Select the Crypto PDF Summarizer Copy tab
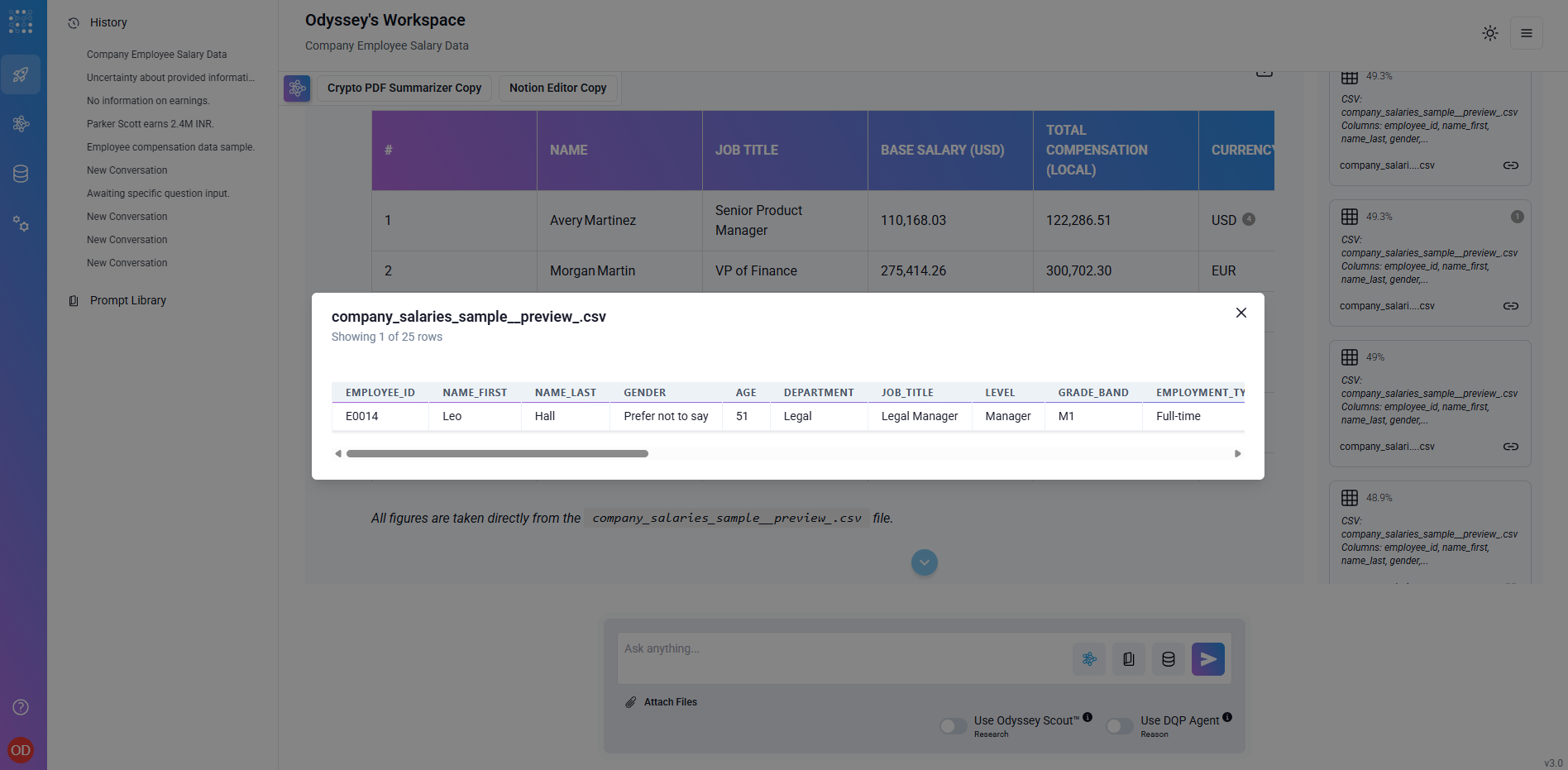The image size is (1568, 770). click(404, 88)
